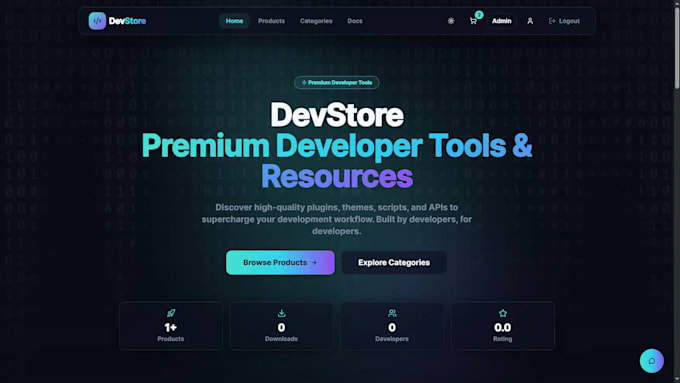
Task: Open the Docs nav item
Action: coord(355,21)
